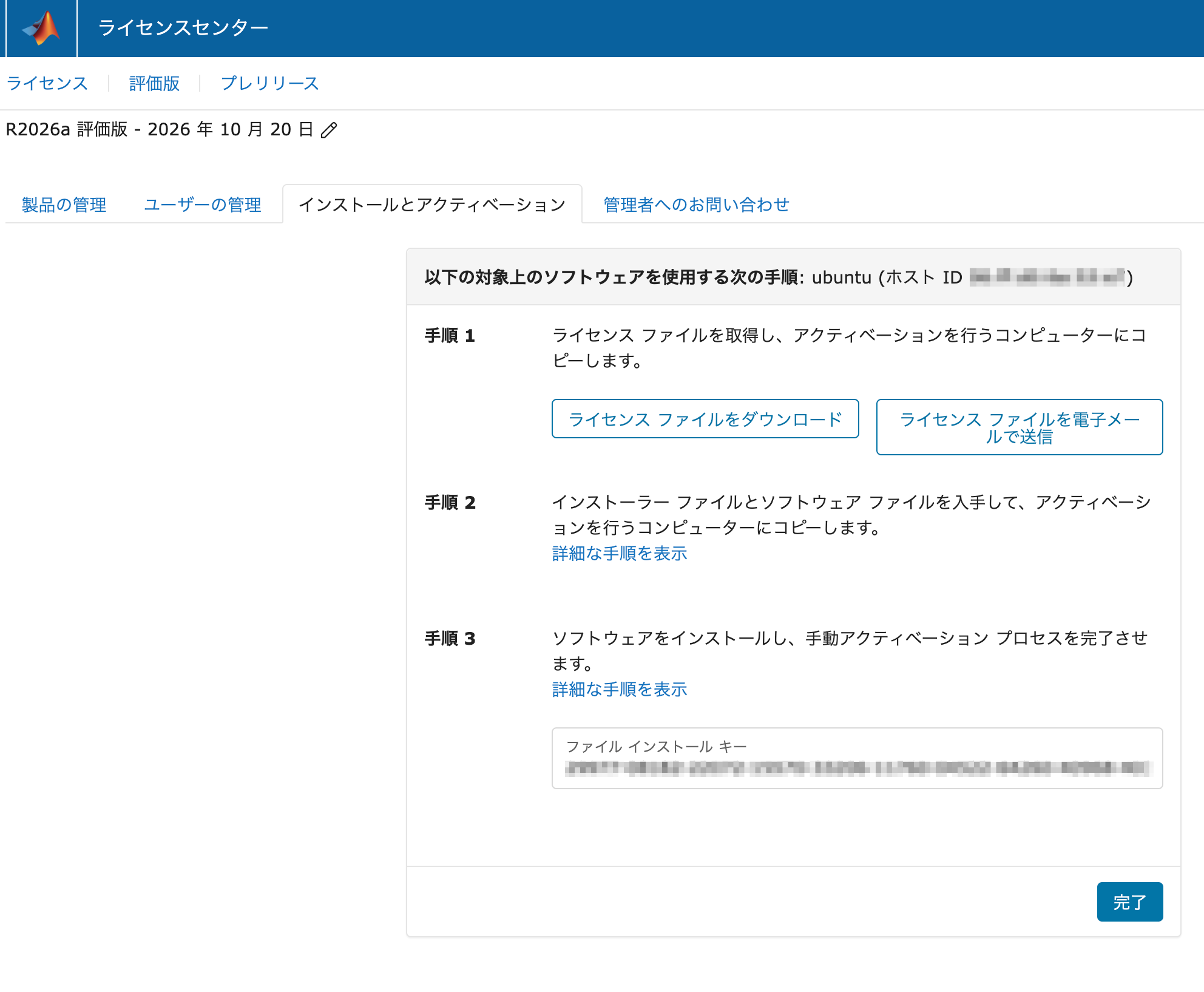Click the 完了 button
Viewport: 1204px width, 992px height.
(x=1130, y=902)
